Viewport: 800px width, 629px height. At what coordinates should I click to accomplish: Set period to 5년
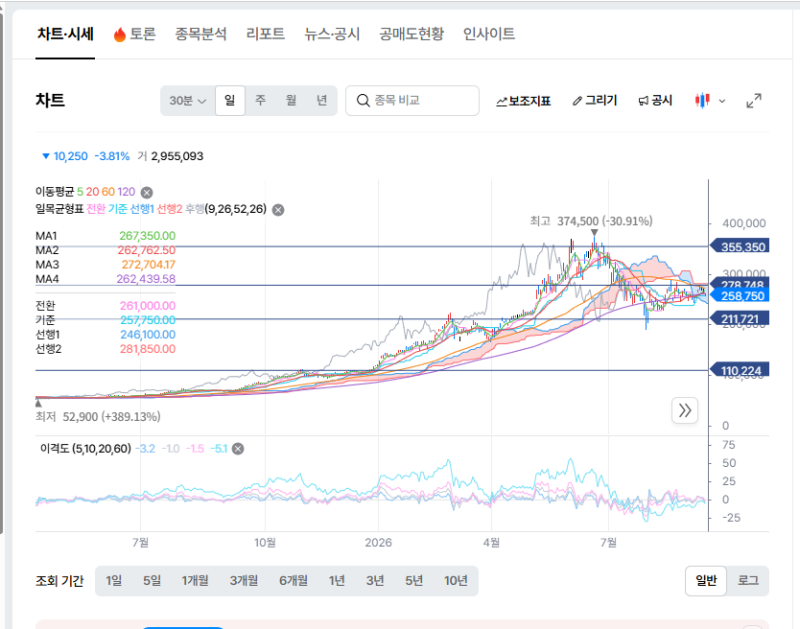pos(414,581)
